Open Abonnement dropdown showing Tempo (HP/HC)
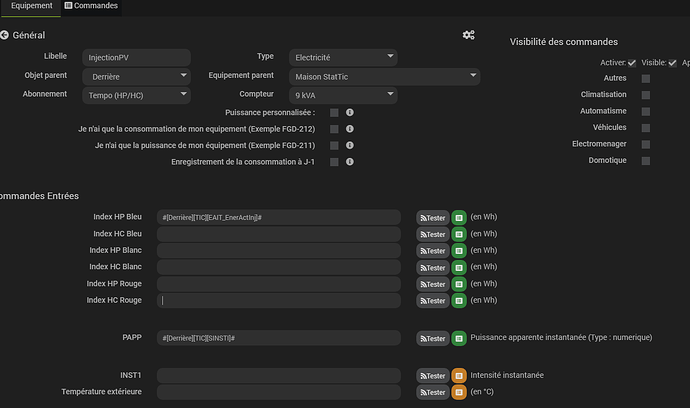The image size is (690, 408). click(x=136, y=95)
